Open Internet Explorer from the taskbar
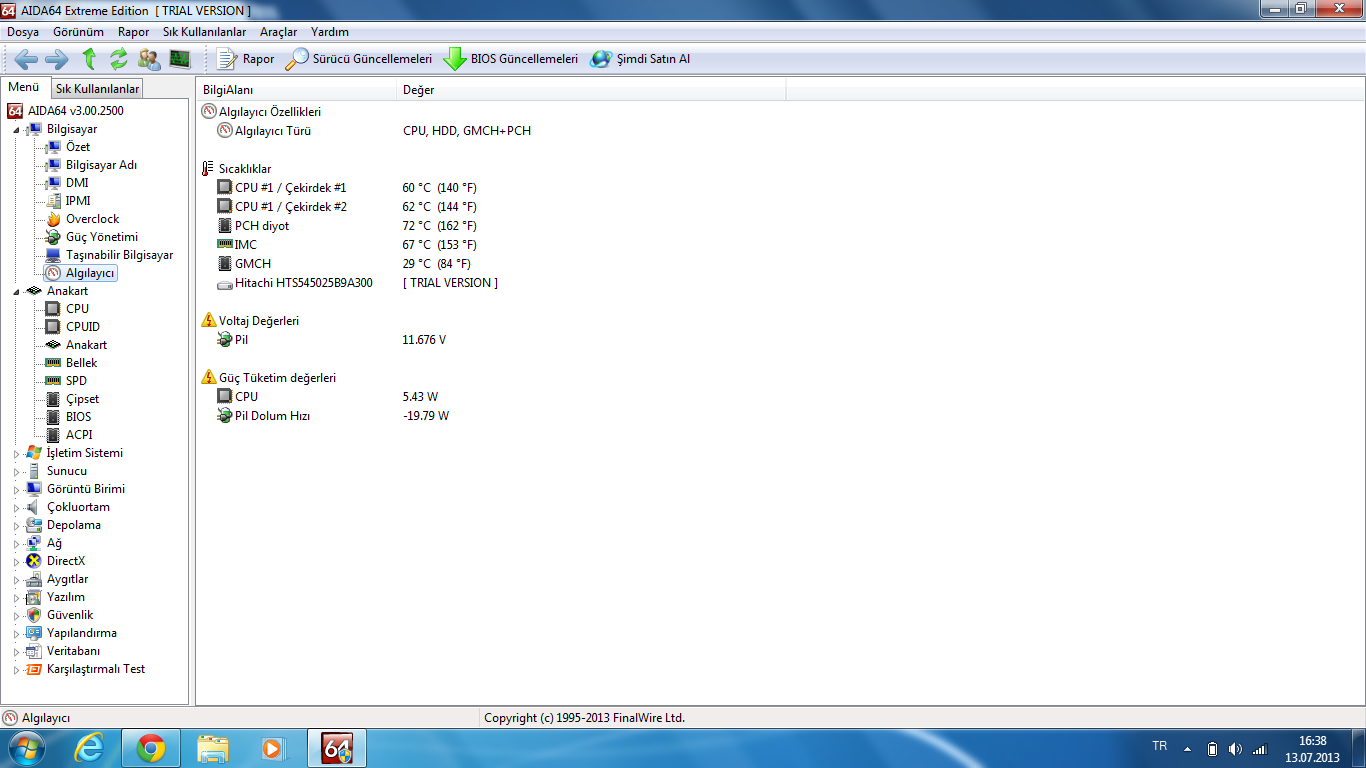The width and height of the screenshot is (1366, 768). (x=89, y=748)
